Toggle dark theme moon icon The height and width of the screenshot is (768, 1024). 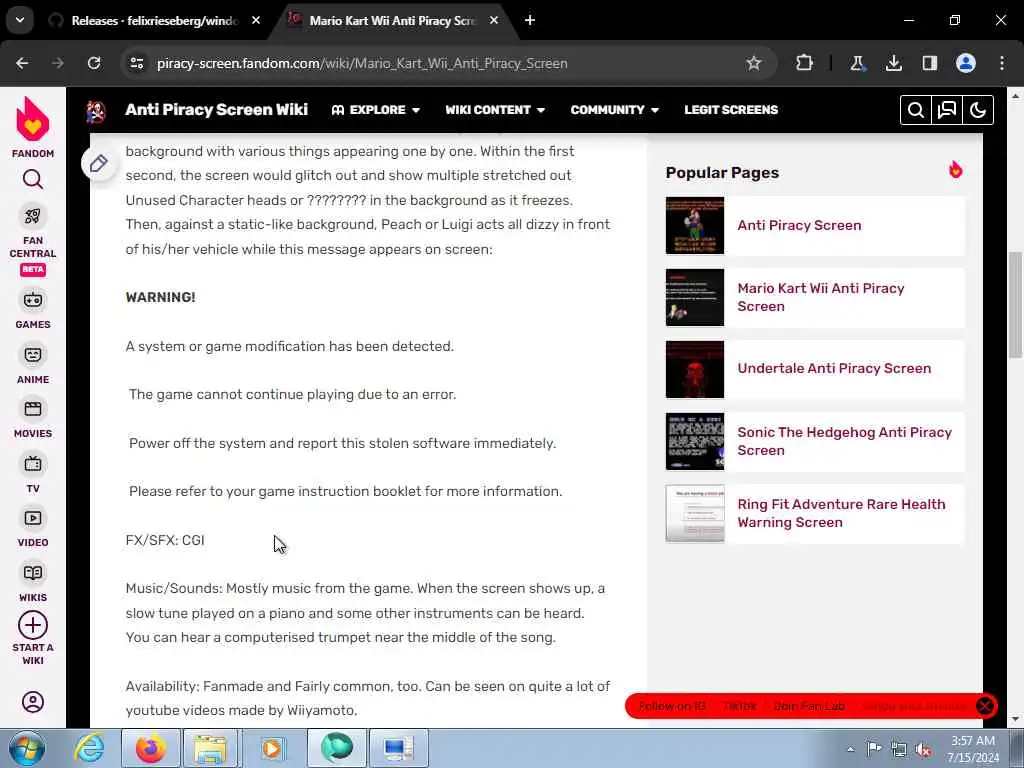tap(978, 110)
